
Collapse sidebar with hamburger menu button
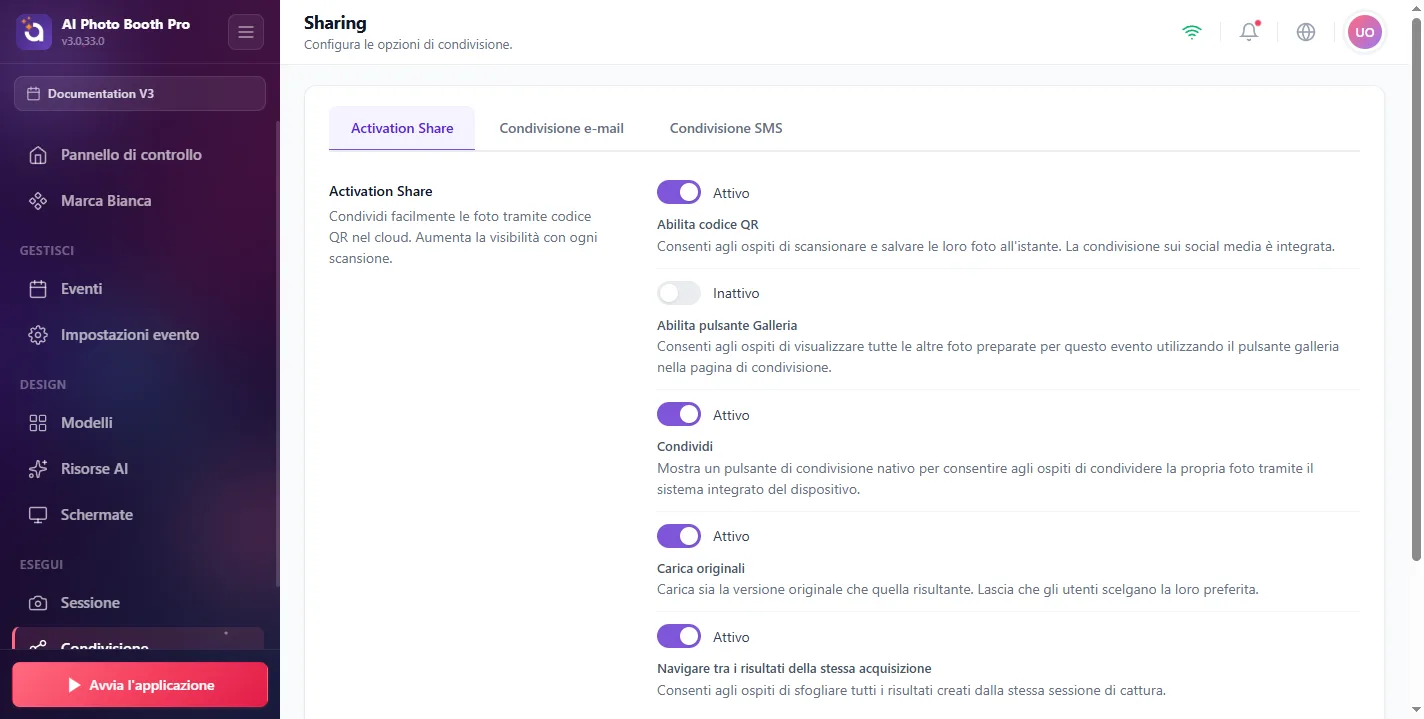tap(246, 32)
